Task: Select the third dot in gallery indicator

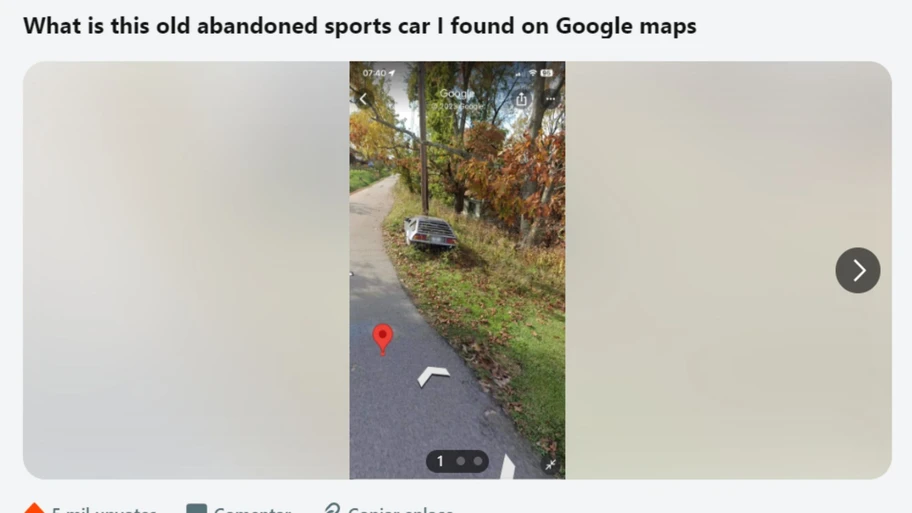Action: pyautogui.click(x=478, y=461)
